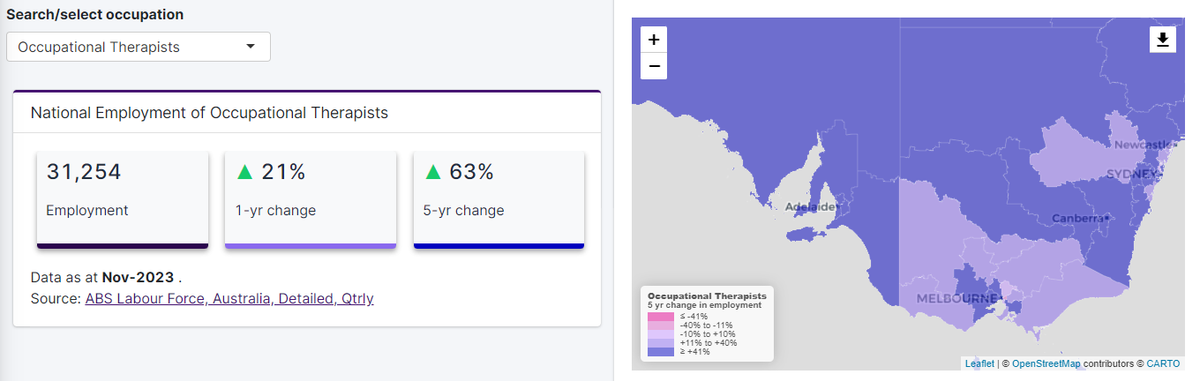1200x381 pixels.
Task: Open the OpenStreetMap attribution link
Action: tap(1046, 364)
